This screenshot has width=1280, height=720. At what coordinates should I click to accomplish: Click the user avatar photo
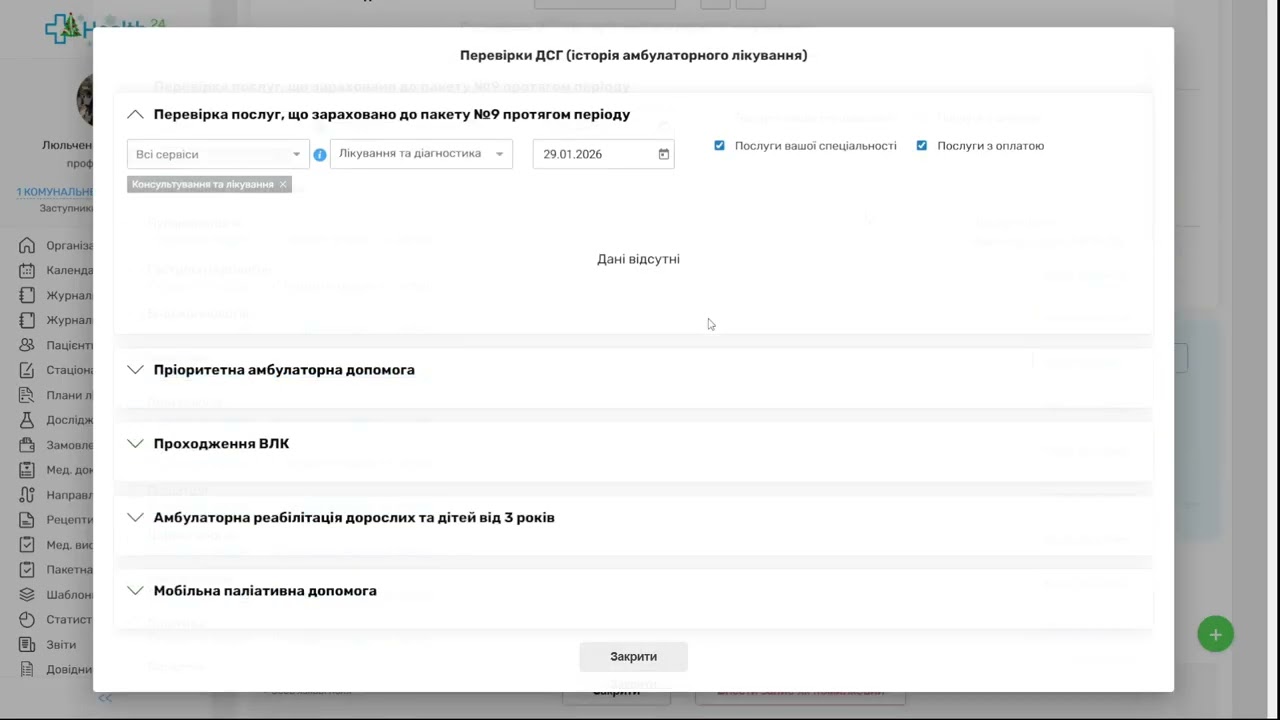pyautogui.click(x=86, y=100)
